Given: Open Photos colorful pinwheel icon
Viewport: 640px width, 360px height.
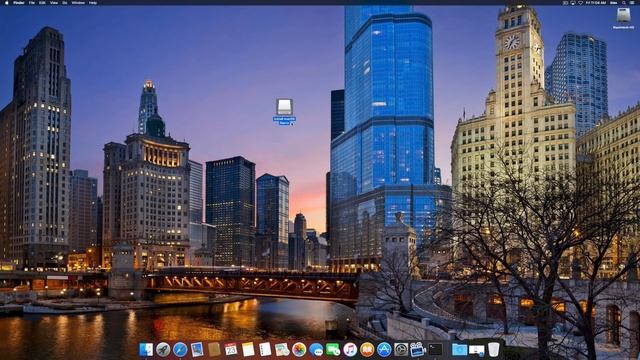Looking at the screenshot, I should click(x=299, y=349).
